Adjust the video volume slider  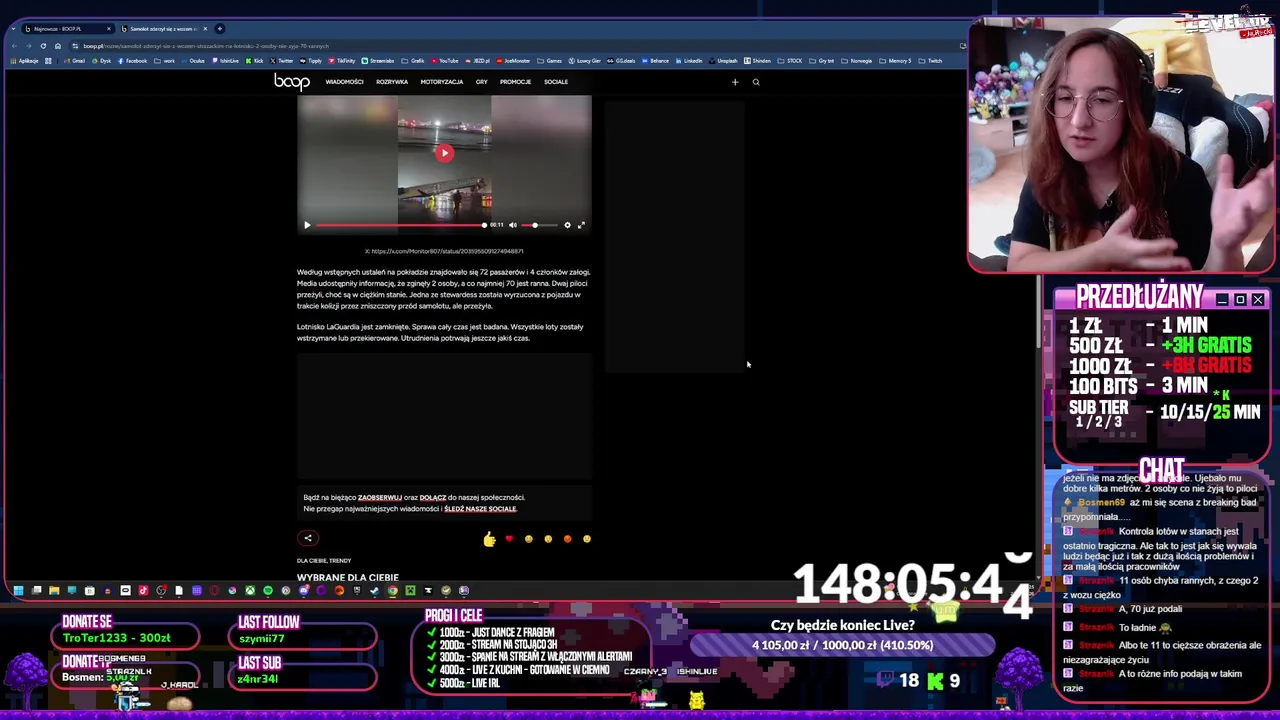pyautogui.click(x=540, y=225)
